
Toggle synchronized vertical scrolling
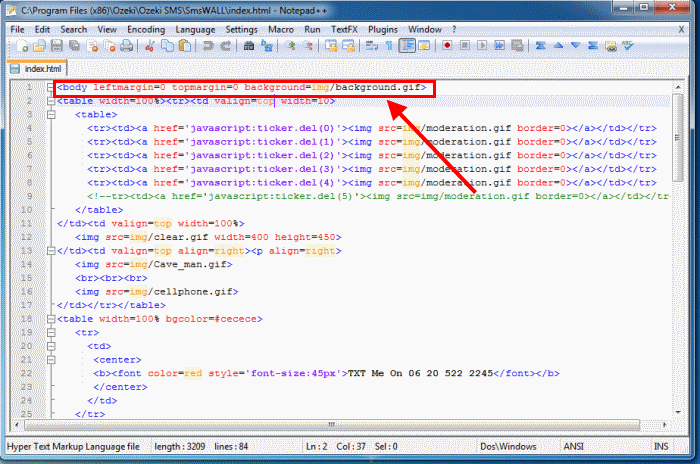[x=331, y=46]
